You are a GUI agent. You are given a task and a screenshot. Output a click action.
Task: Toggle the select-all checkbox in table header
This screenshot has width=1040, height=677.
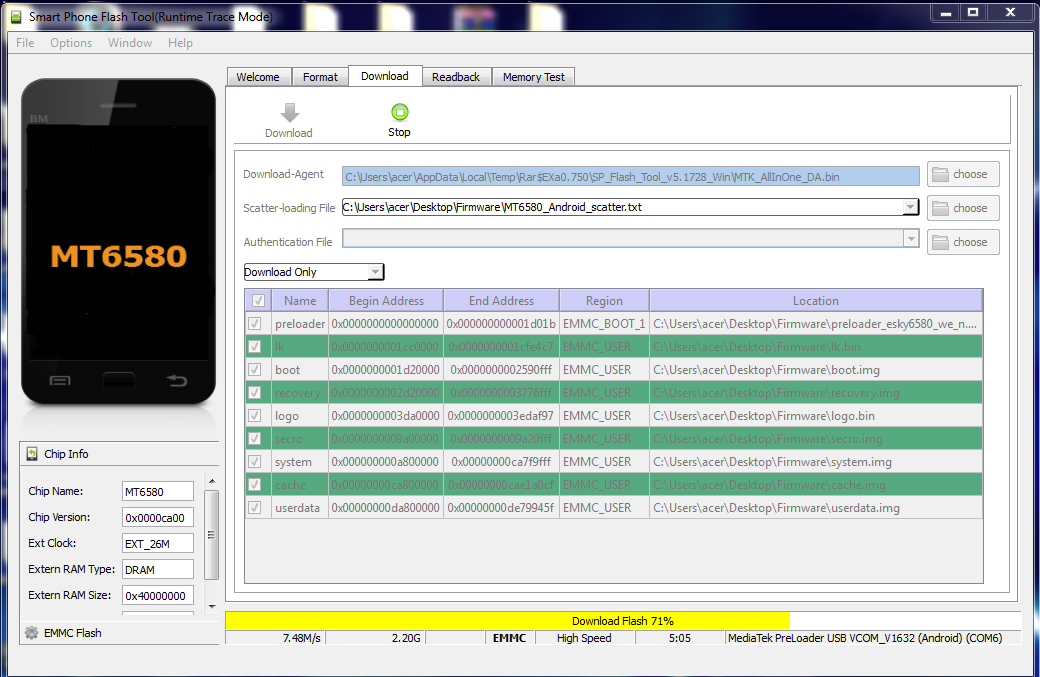coord(258,300)
